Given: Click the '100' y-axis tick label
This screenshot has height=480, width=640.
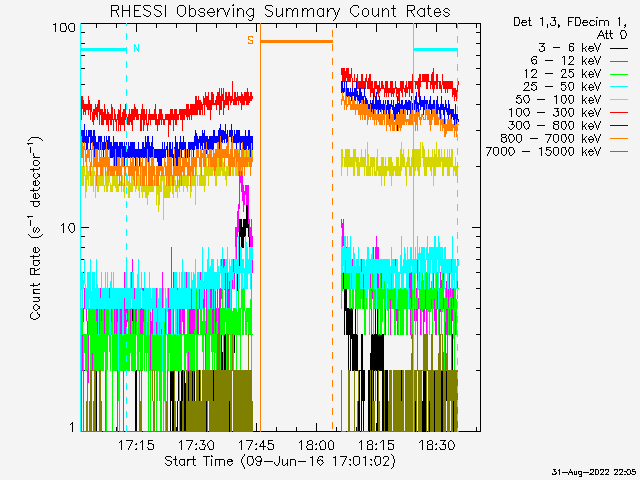Looking at the screenshot, I should [64, 28].
